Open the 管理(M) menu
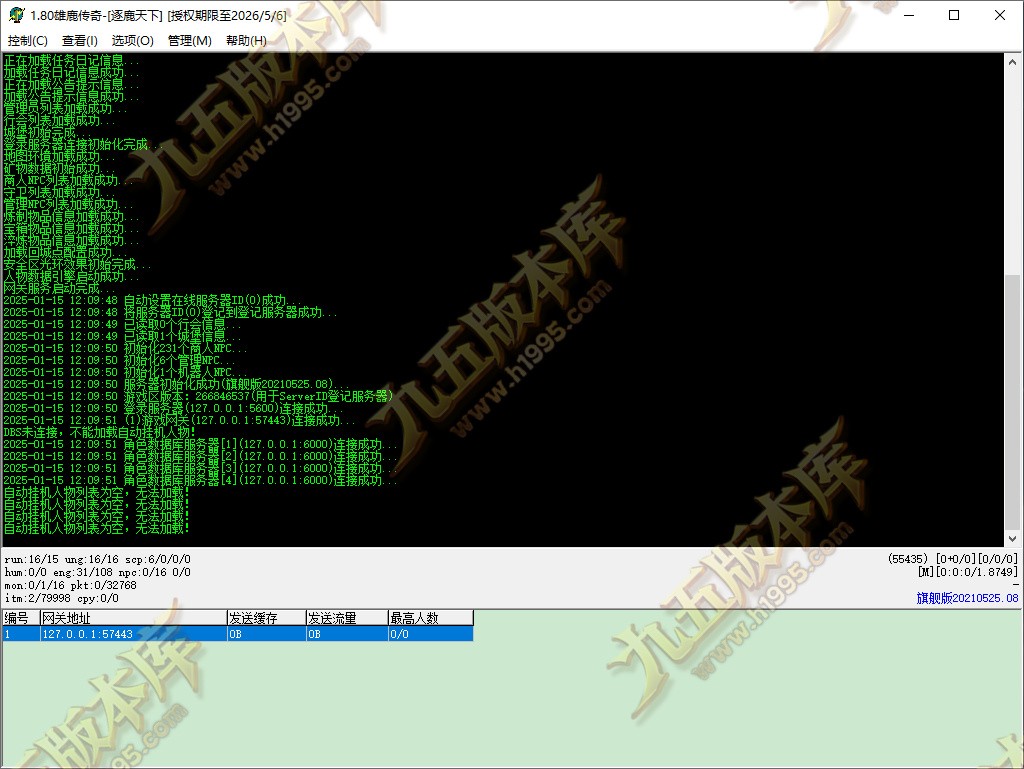The height and width of the screenshot is (769, 1024). point(189,40)
